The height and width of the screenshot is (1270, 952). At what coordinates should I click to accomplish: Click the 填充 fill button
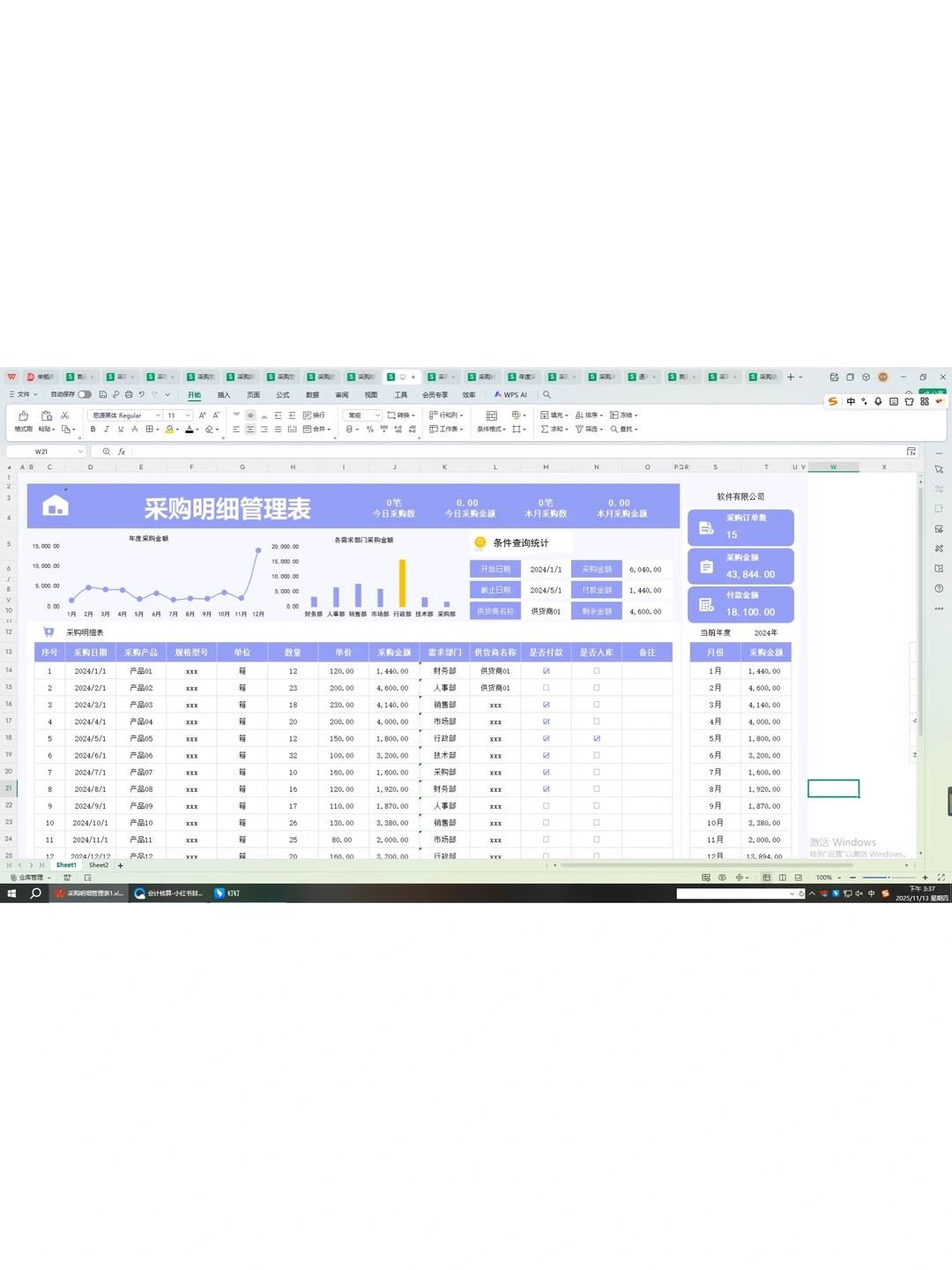point(554,415)
